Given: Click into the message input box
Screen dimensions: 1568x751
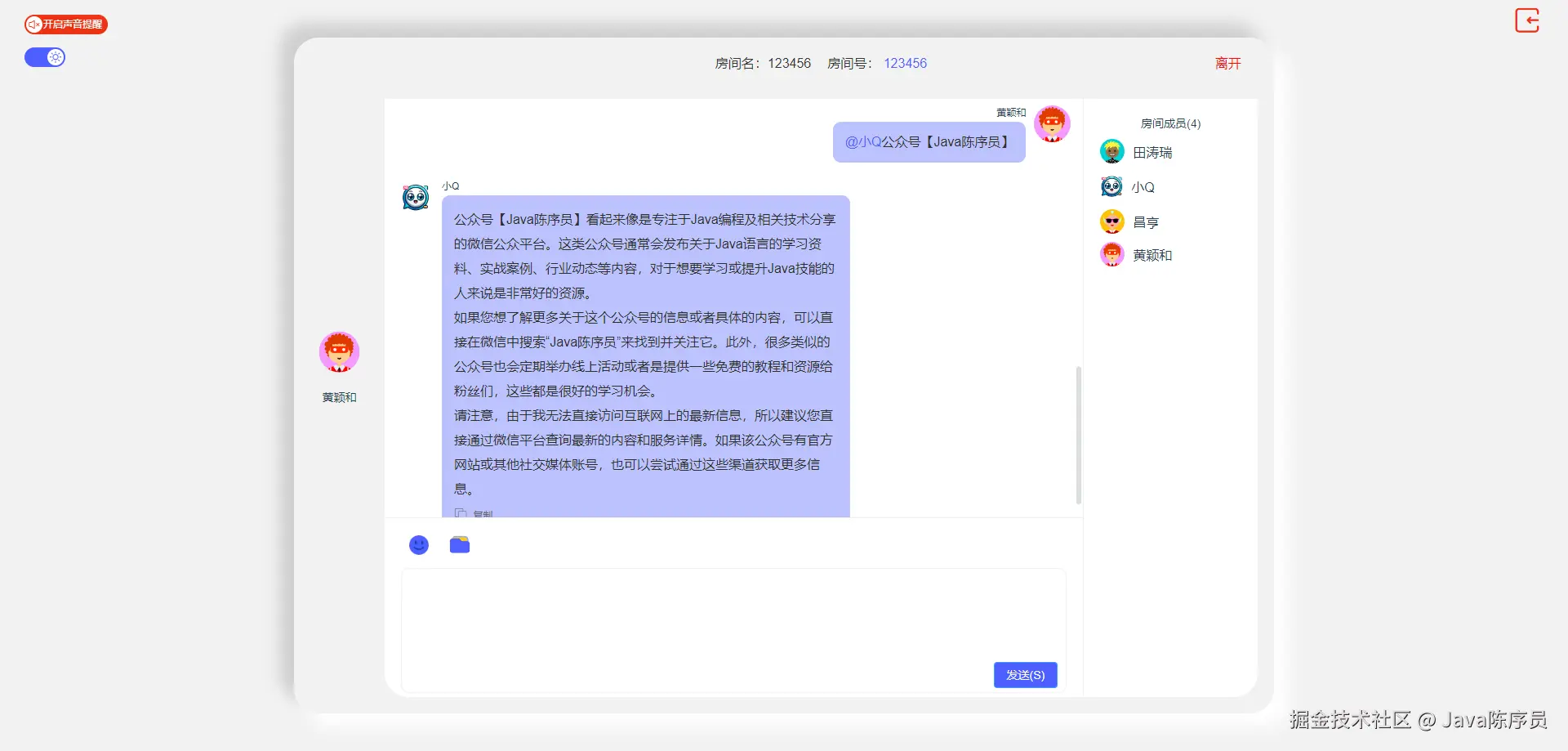Looking at the screenshot, I should [x=733, y=629].
